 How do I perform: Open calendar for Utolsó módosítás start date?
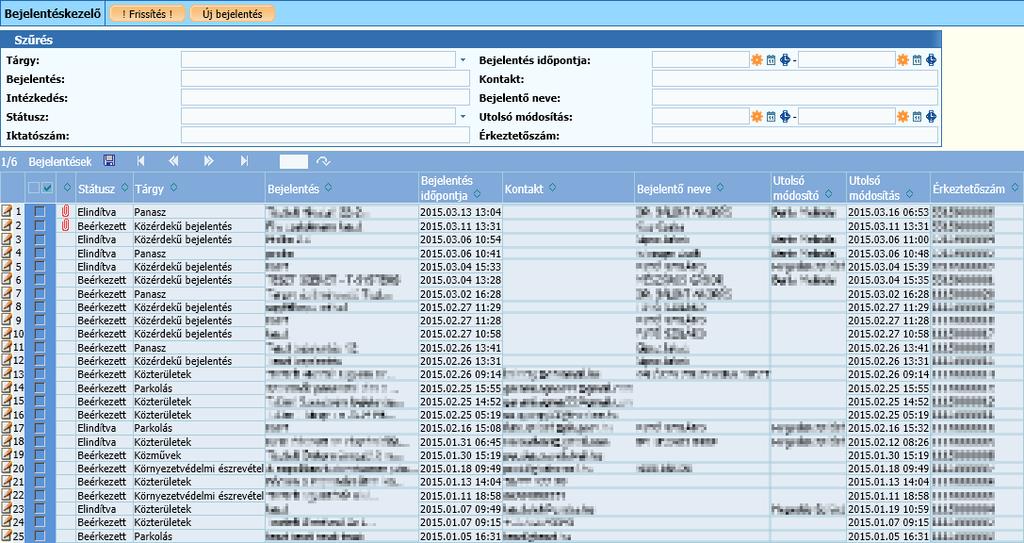click(771, 117)
